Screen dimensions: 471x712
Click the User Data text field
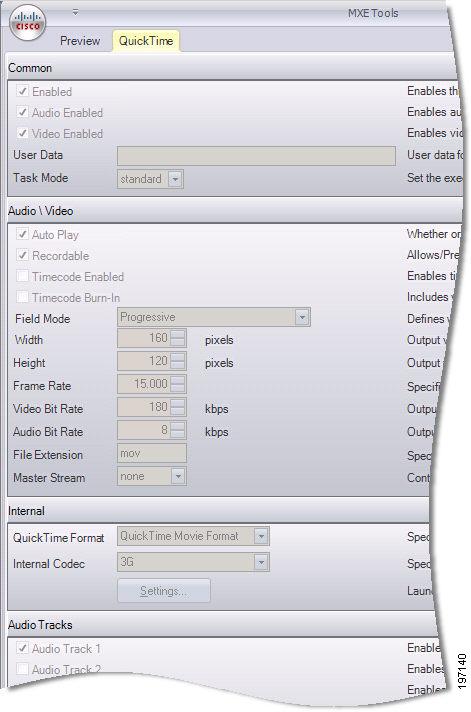[x=256, y=156]
